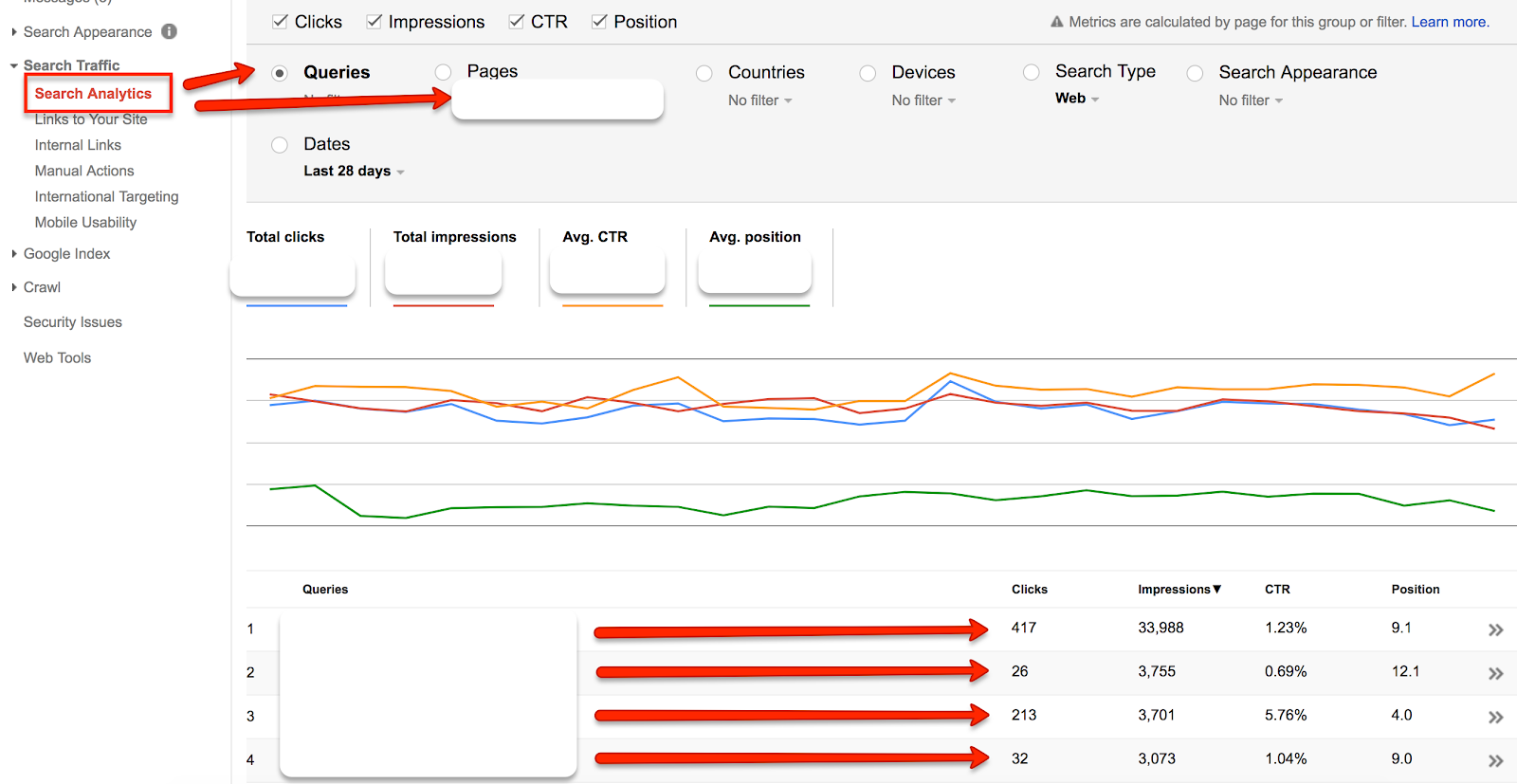
Task: Open Internal Links page
Action: point(78,145)
